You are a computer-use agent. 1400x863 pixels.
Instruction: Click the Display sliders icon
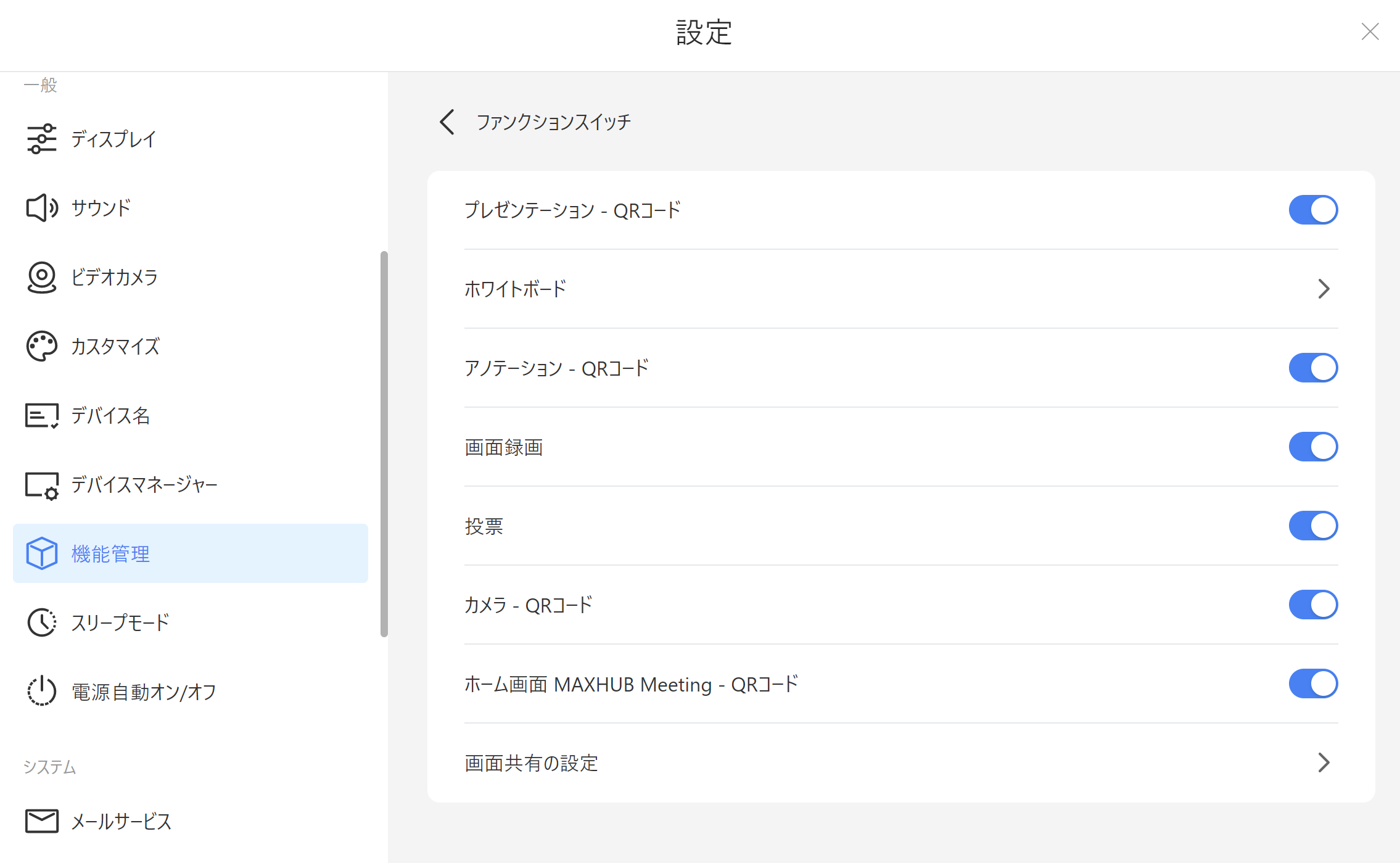pyautogui.click(x=41, y=139)
